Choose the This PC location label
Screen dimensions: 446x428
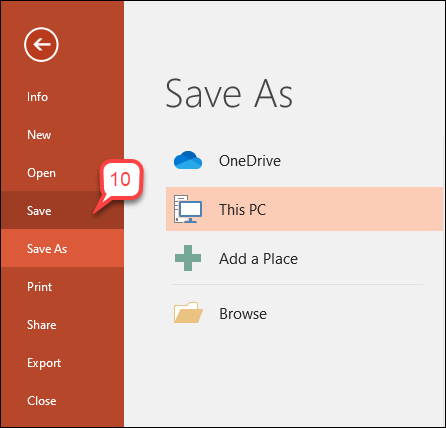pos(242,209)
